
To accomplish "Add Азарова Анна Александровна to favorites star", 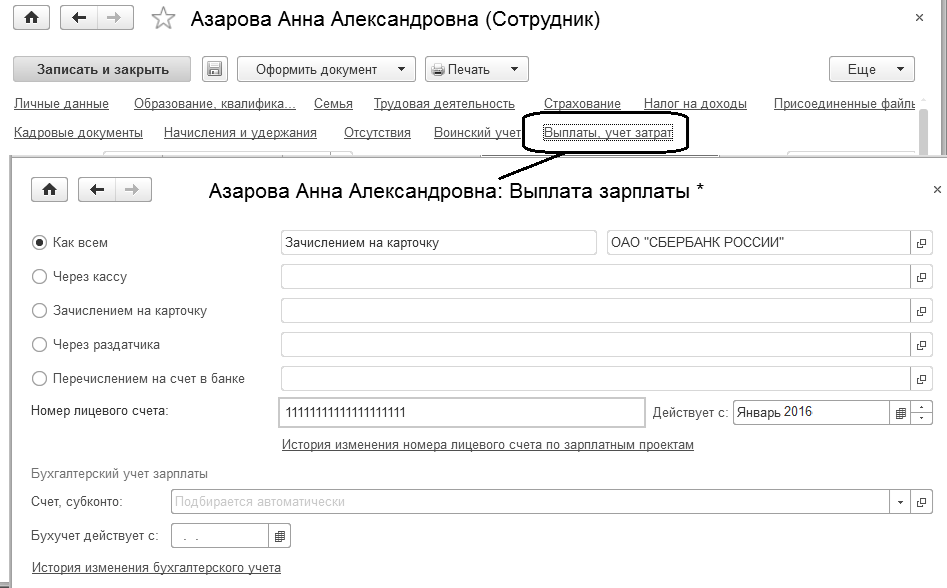I will click(162, 19).
